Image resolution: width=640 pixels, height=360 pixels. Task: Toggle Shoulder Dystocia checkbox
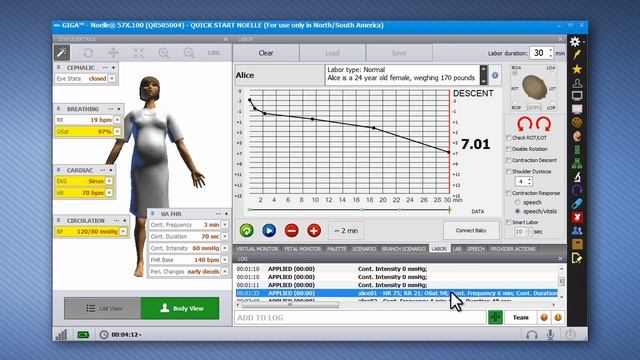[x=509, y=171]
